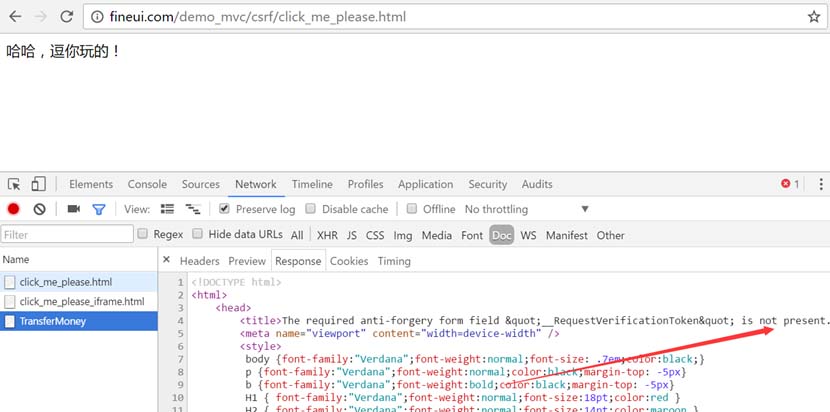Image resolution: width=830 pixels, height=412 pixels.
Task: Stop recording network log red button
Action: (13, 209)
